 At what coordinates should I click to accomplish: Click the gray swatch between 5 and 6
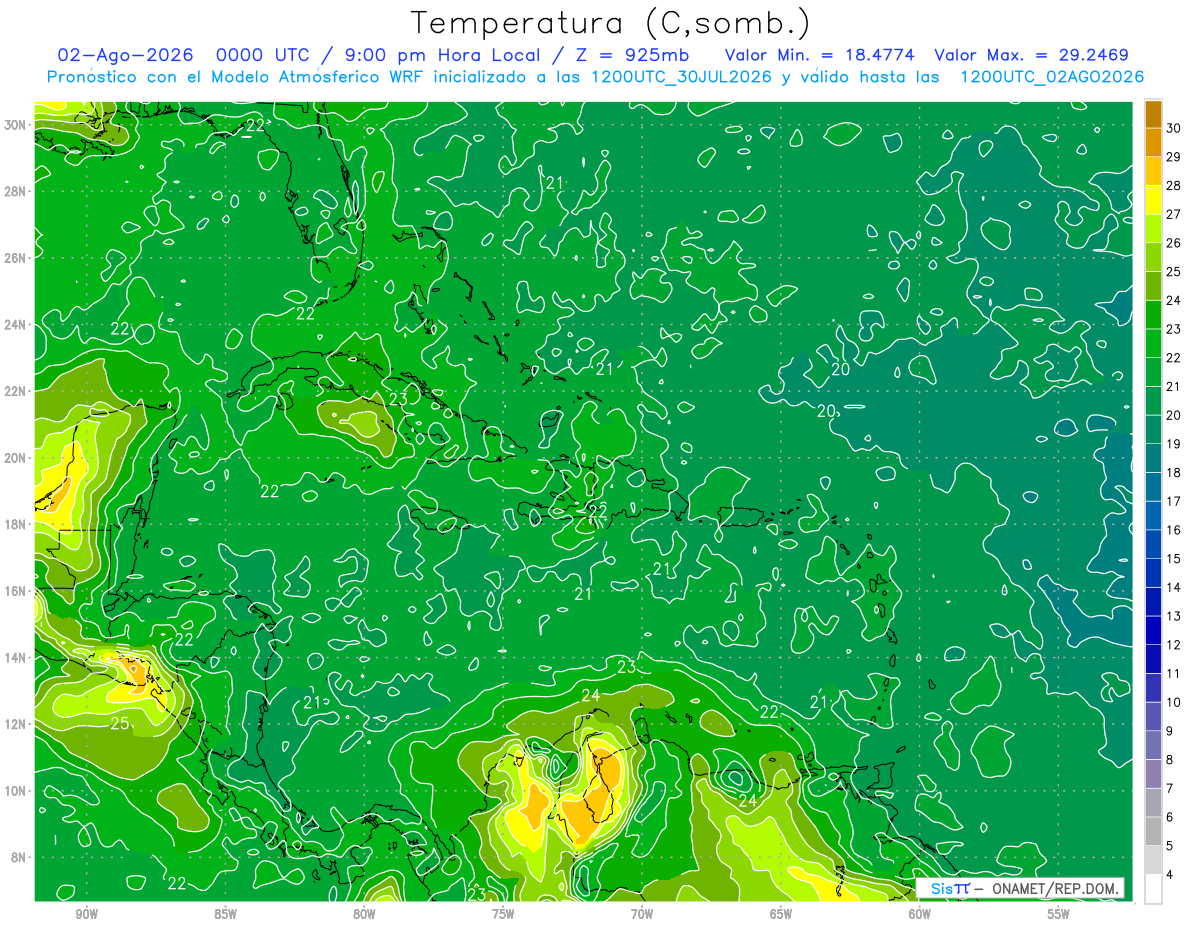click(x=1153, y=831)
